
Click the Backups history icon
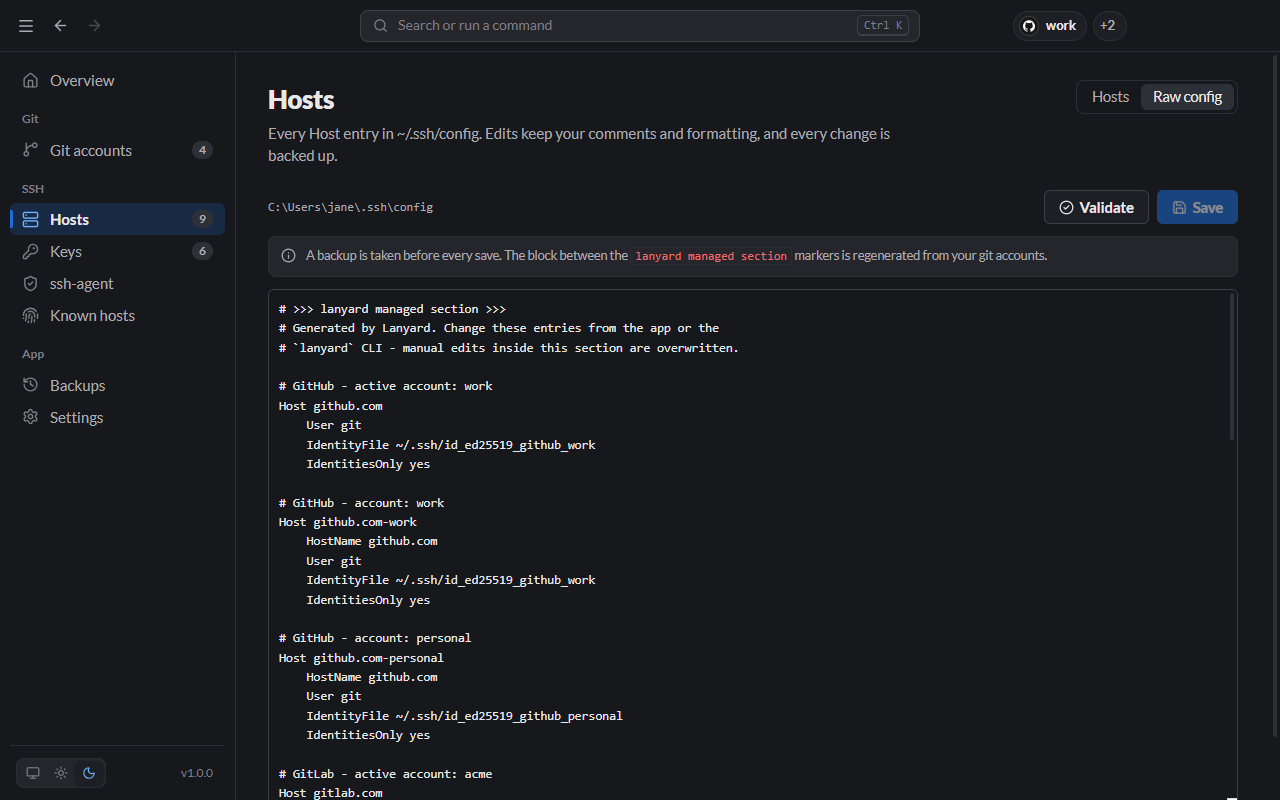pyautogui.click(x=31, y=385)
